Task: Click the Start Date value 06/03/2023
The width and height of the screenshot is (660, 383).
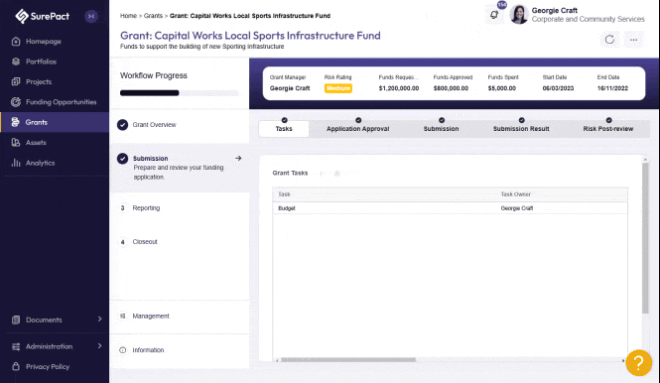Action: pos(558,88)
